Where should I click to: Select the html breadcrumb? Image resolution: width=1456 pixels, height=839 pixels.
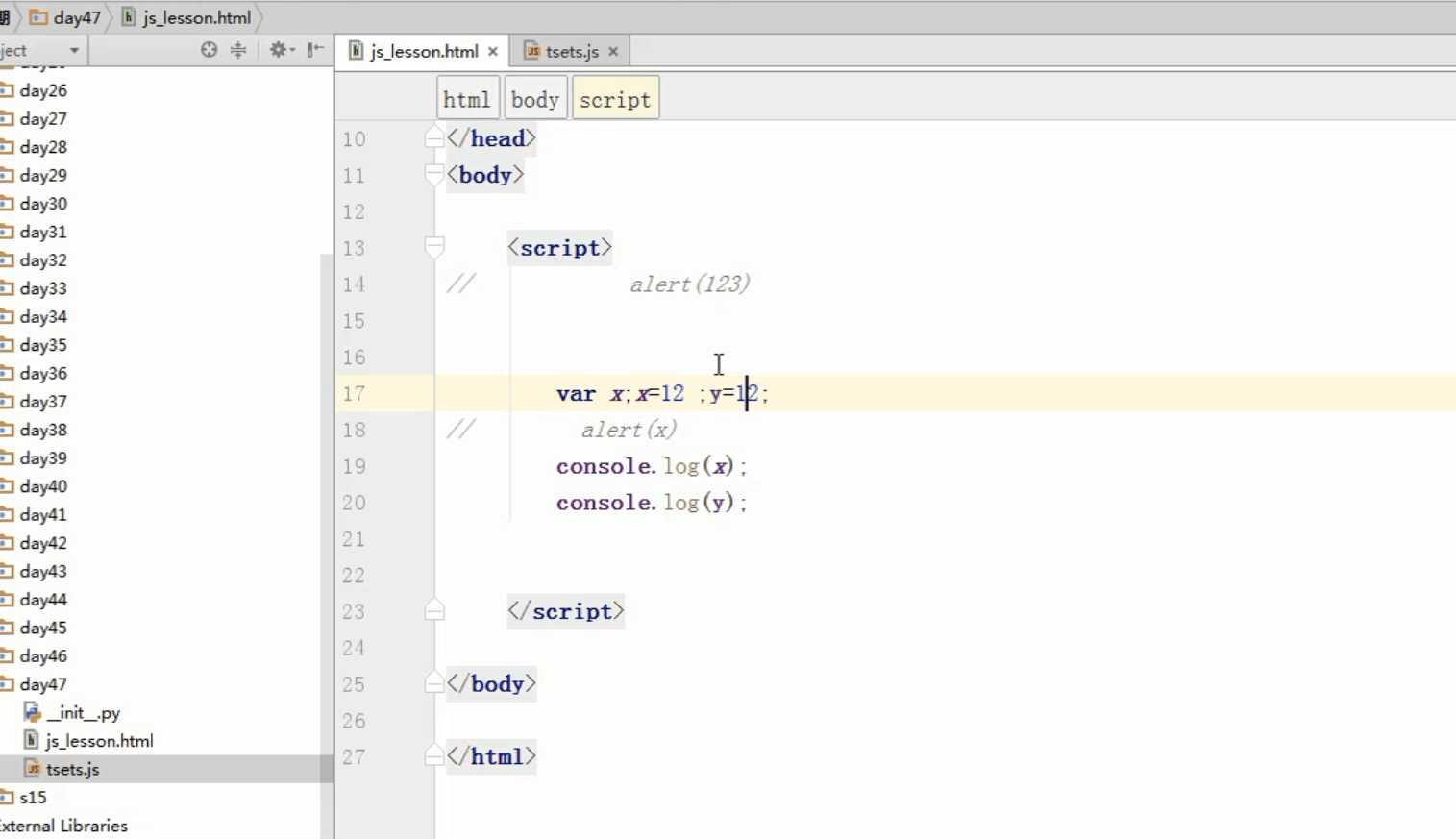[x=467, y=99]
